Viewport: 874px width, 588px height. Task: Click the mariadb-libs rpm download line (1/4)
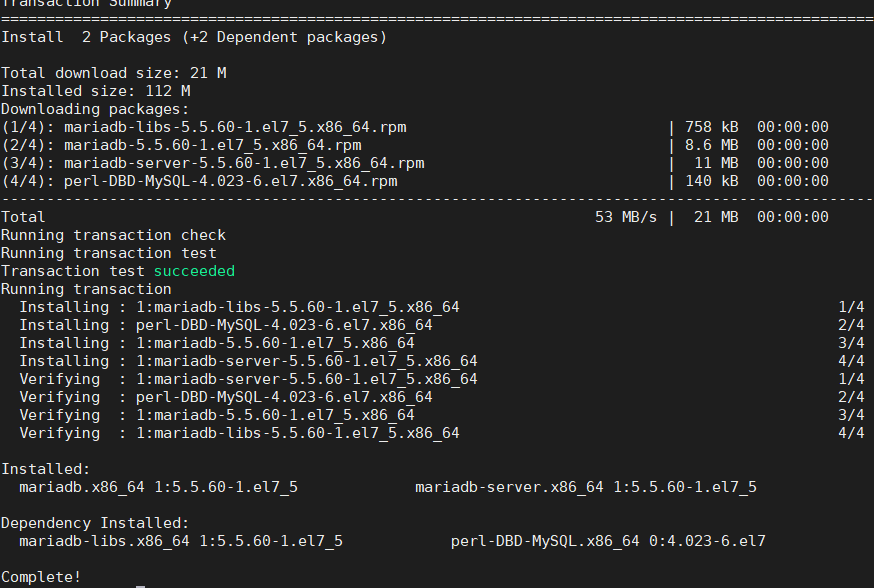click(x=415, y=128)
